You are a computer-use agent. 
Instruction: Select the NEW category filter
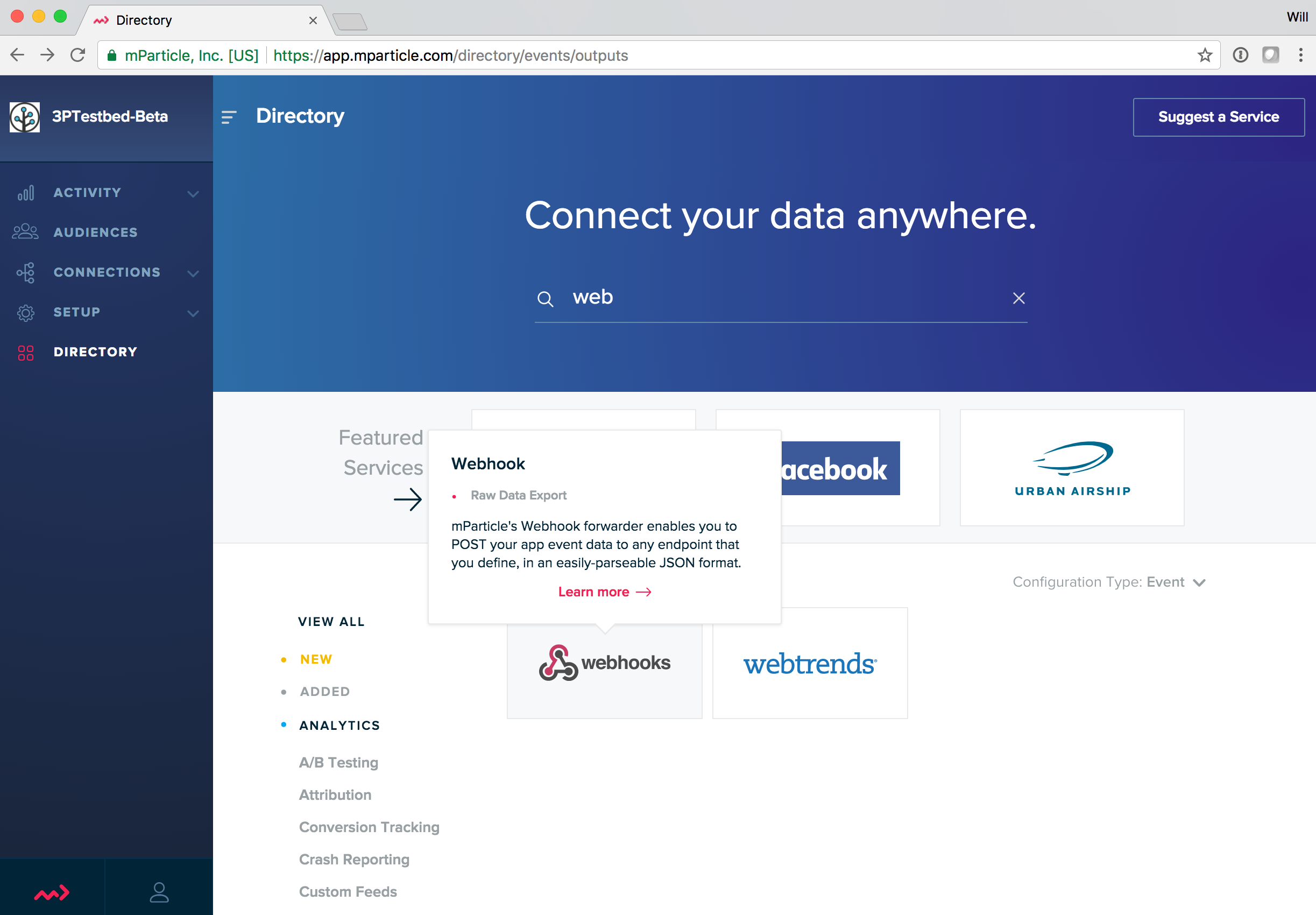316,659
